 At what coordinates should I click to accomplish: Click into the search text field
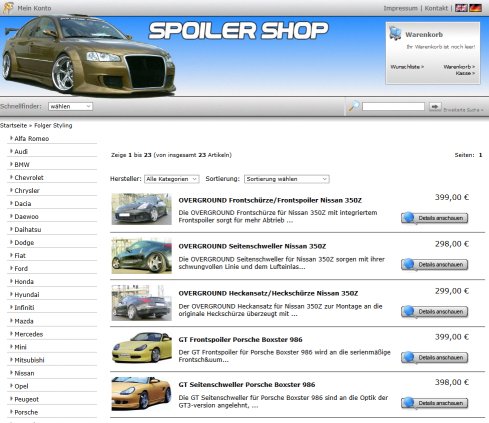[x=393, y=106]
